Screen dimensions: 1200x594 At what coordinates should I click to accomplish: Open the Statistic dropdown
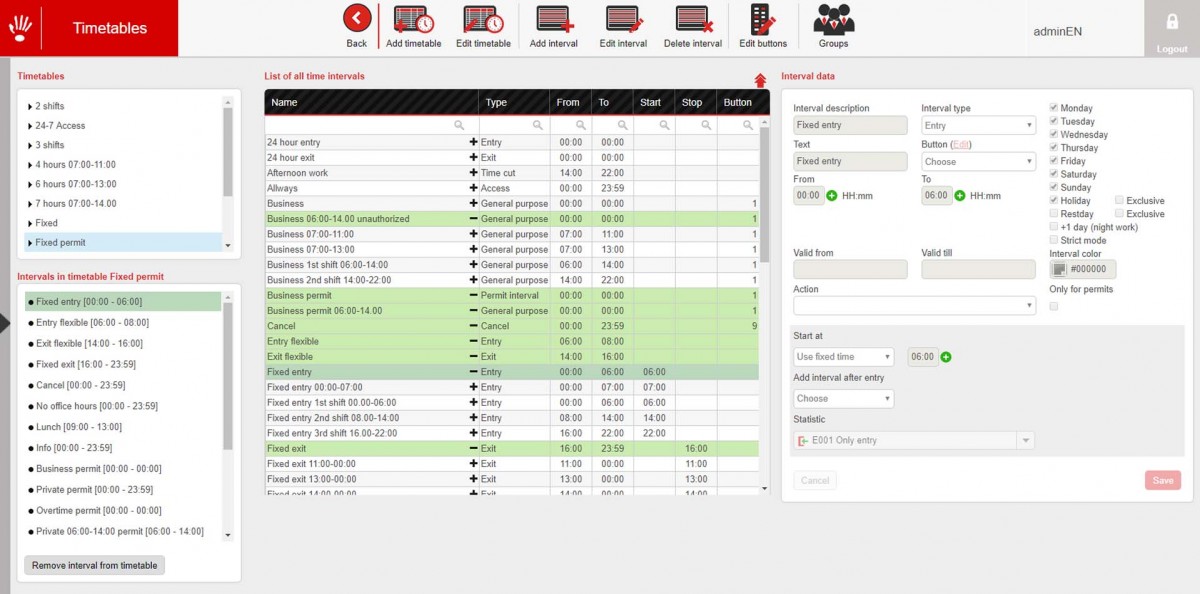pyautogui.click(x=914, y=440)
